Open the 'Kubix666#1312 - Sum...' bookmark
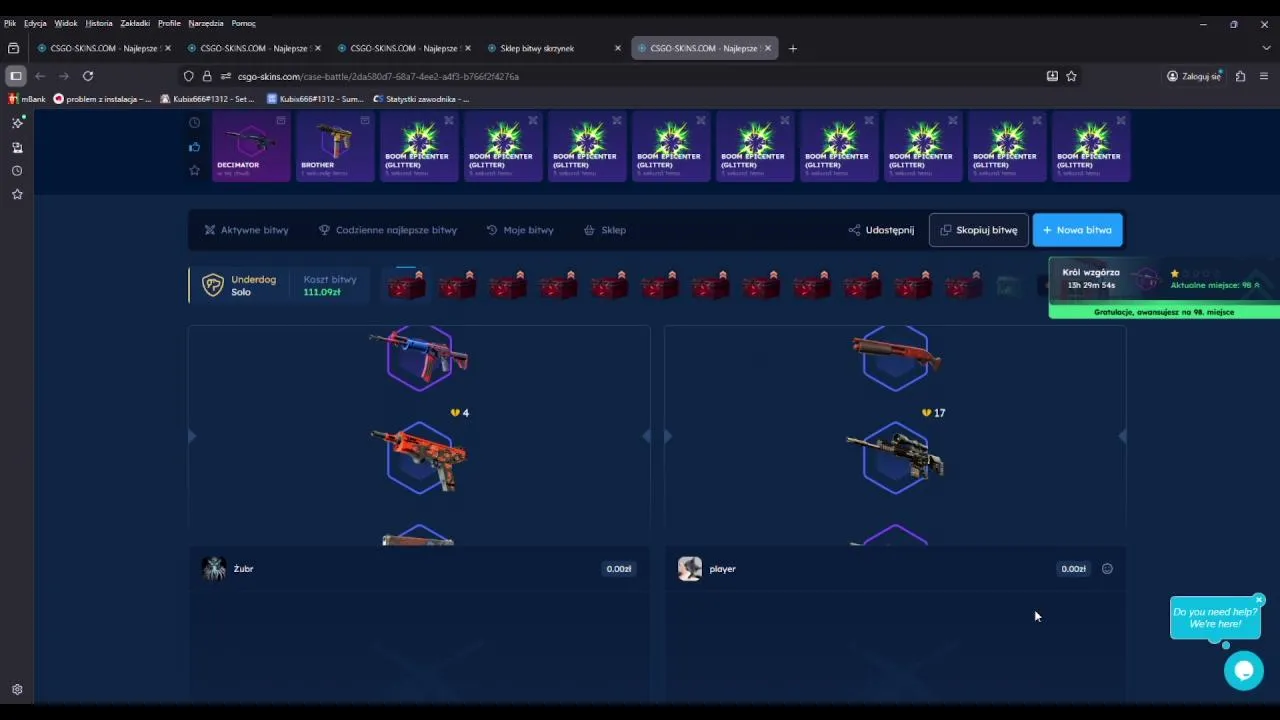The height and width of the screenshot is (720, 1280). [x=315, y=99]
